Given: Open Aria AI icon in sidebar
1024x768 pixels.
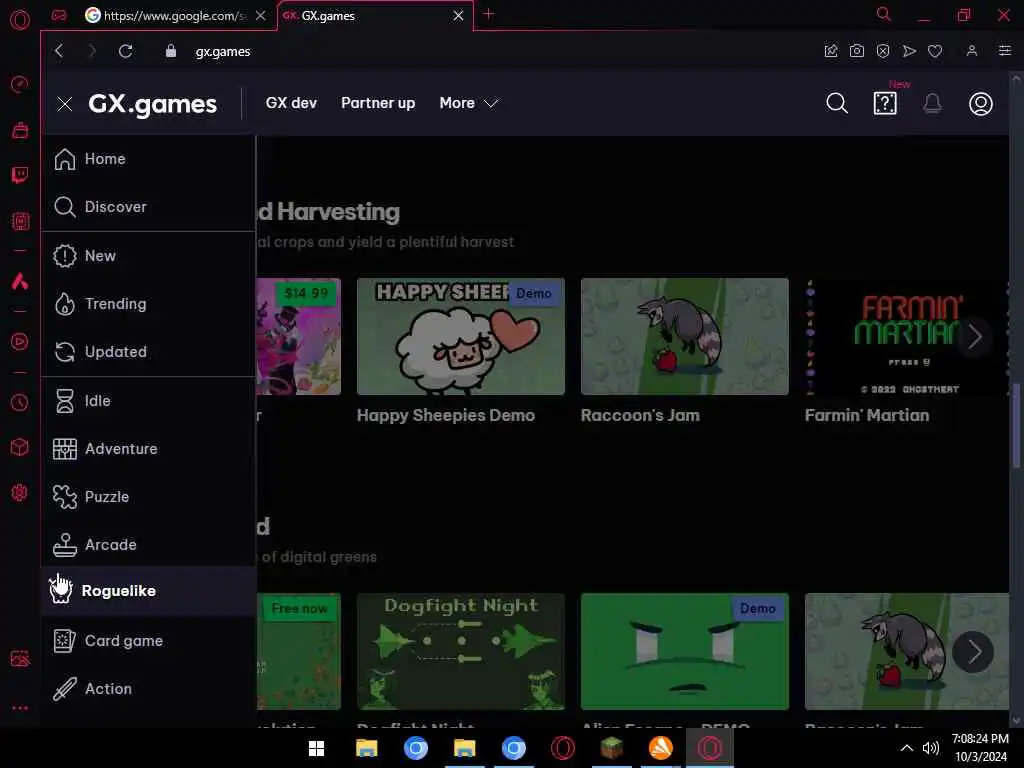Looking at the screenshot, I should 20,281.
